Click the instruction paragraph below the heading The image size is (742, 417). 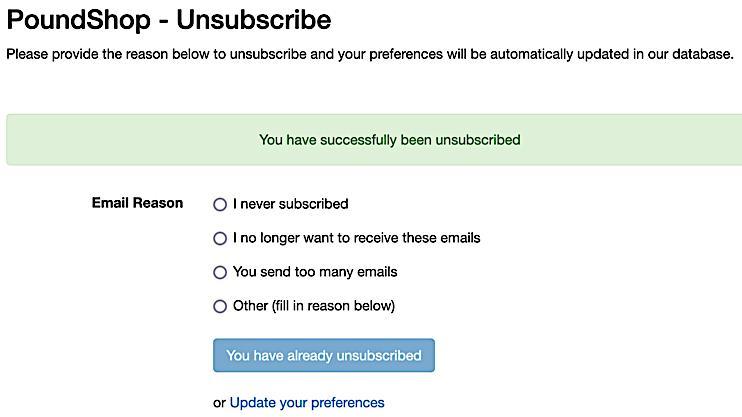click(370, 54)
